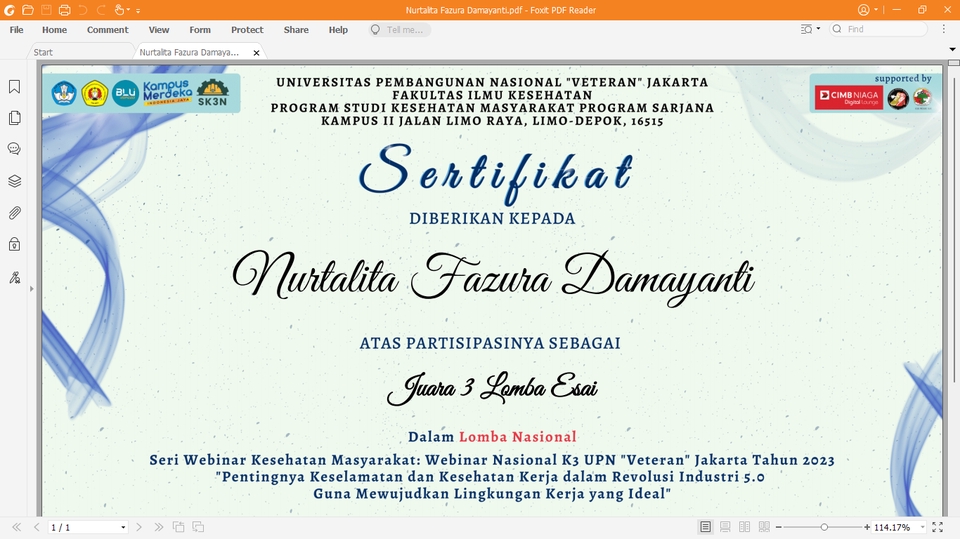The height and width of the screenshot is (539, 960).
Task: Expand the document tab list arrow
Action: pos(952,49)
